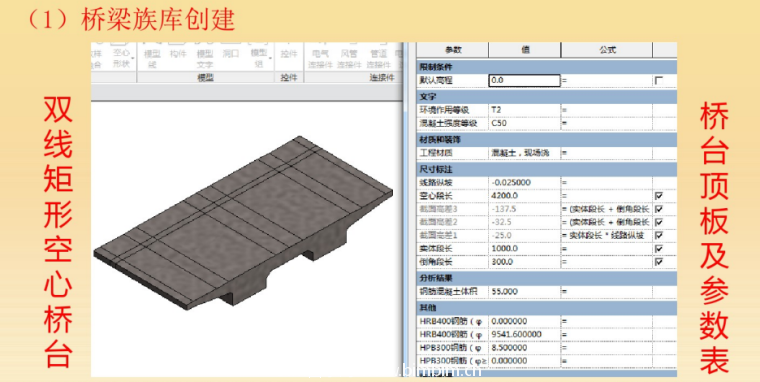Toggle the checkbox in the 实体段长 row
The width and height of the screenshot is (760, 382).
tap(659, 248)
